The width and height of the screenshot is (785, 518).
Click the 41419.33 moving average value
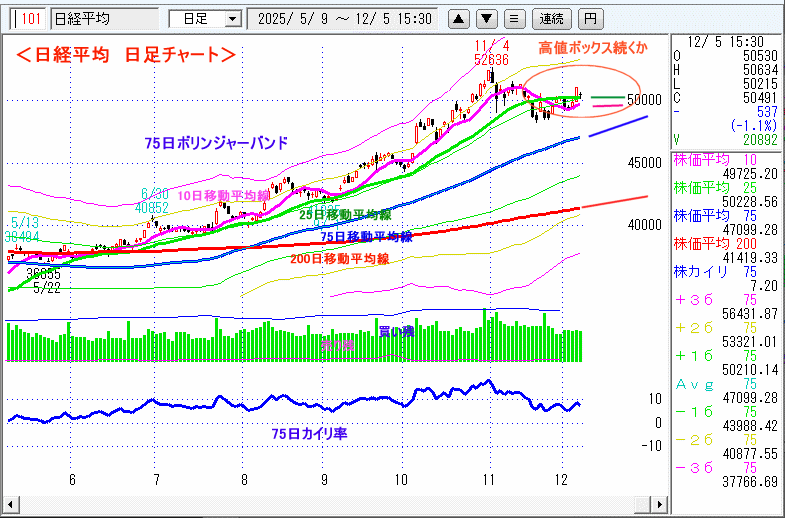coord(750,258)
